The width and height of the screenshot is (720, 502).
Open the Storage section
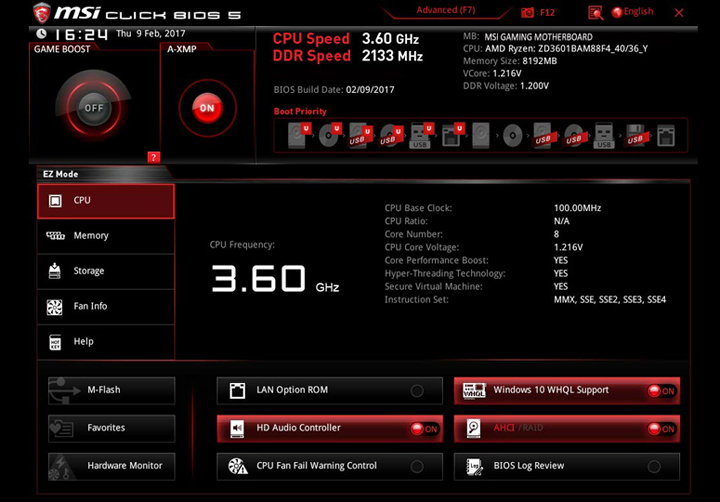click(106, 271)
